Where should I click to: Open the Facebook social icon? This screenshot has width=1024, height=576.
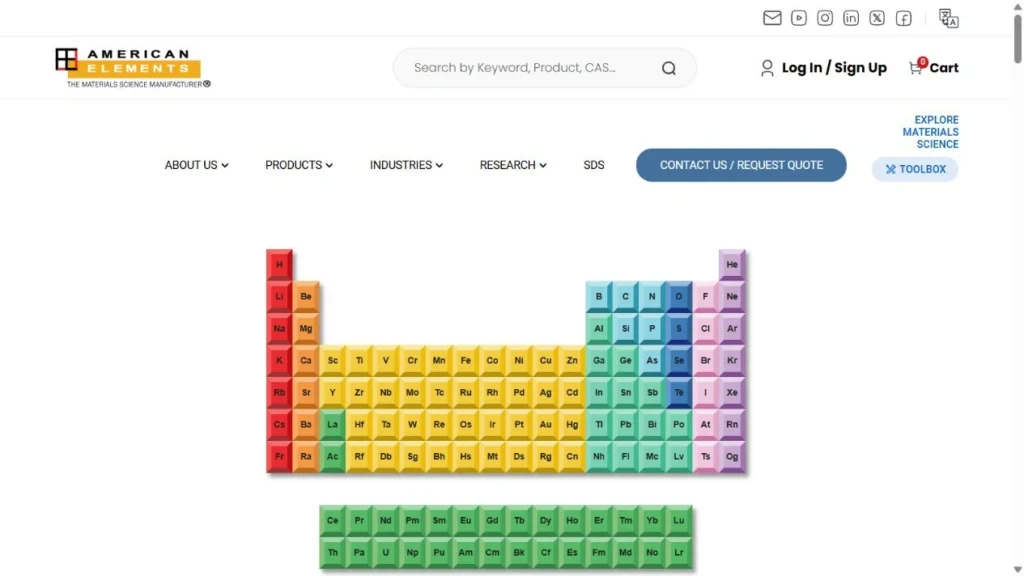click(903, 18)
